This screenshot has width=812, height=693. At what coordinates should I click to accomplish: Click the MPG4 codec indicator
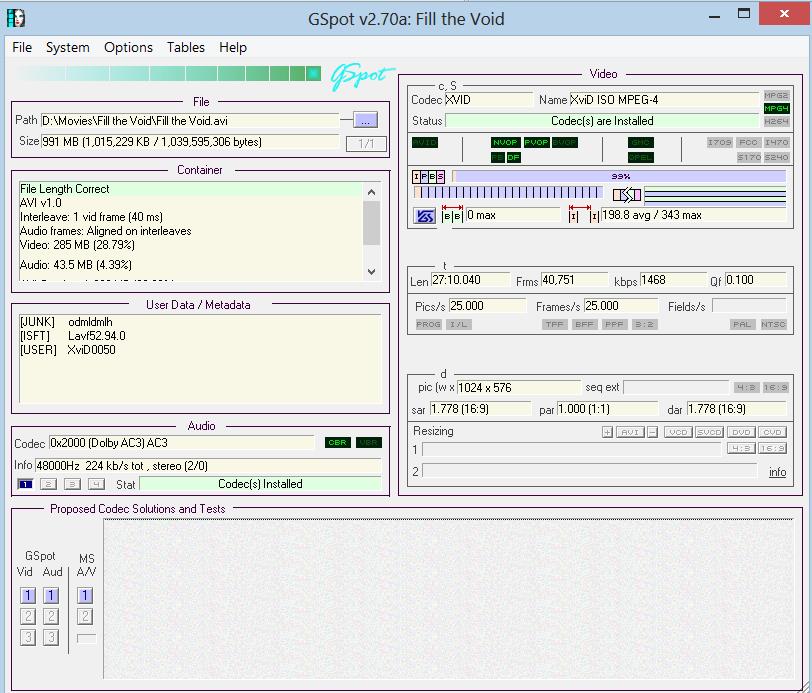[776, 109]
